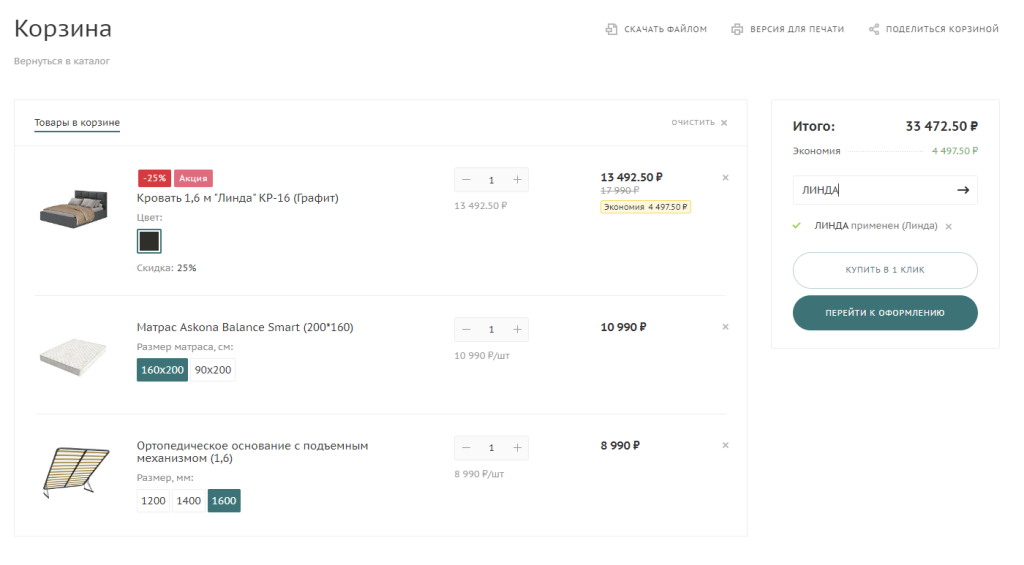Pick the graphite color swatch
Image resolution: width=1024 pixels, height=565 pixels.
tap(149, 241)
